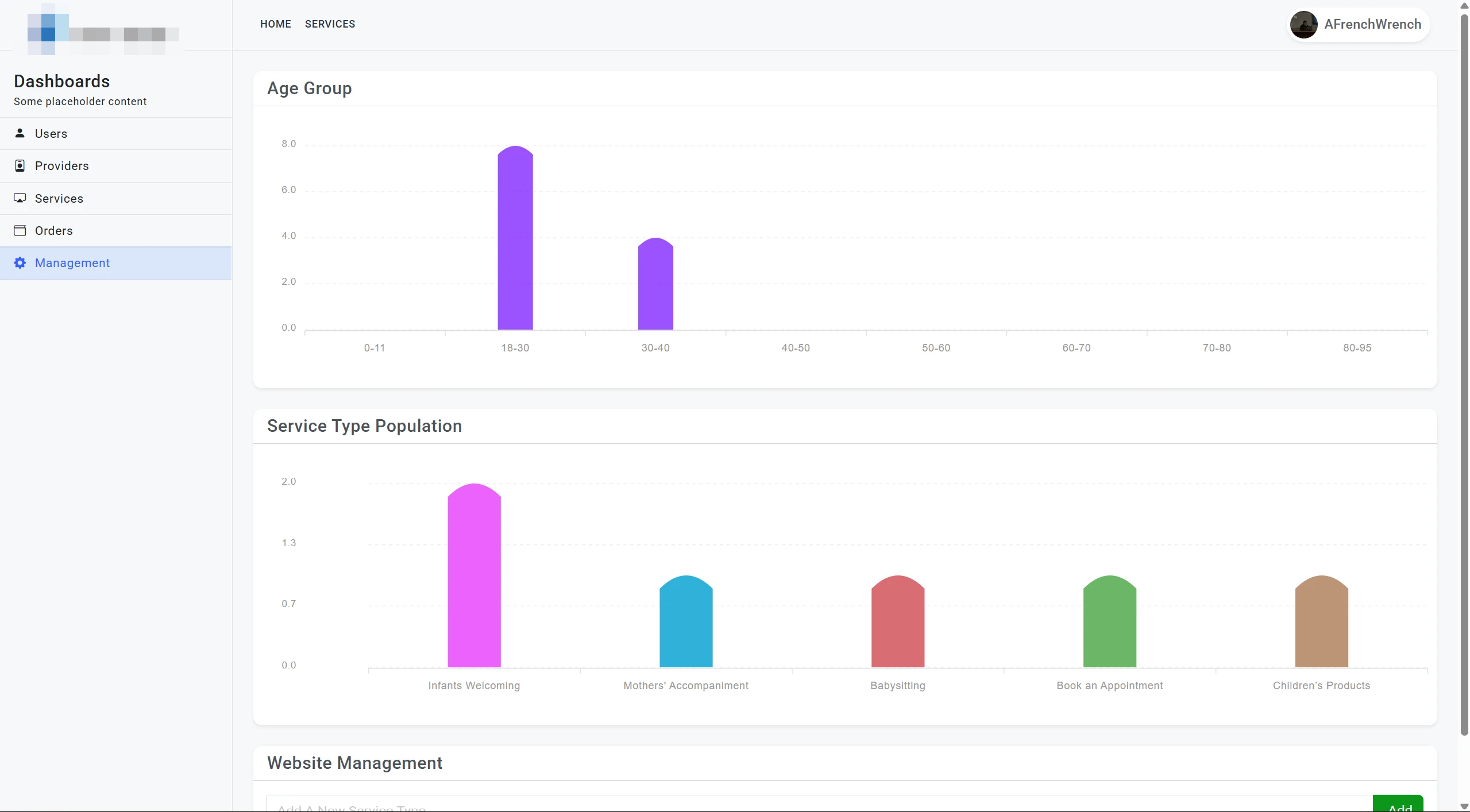Viewport: 1470px width, 812px height.
Task: Click the Users person icon
Action: tap(20, 133)
